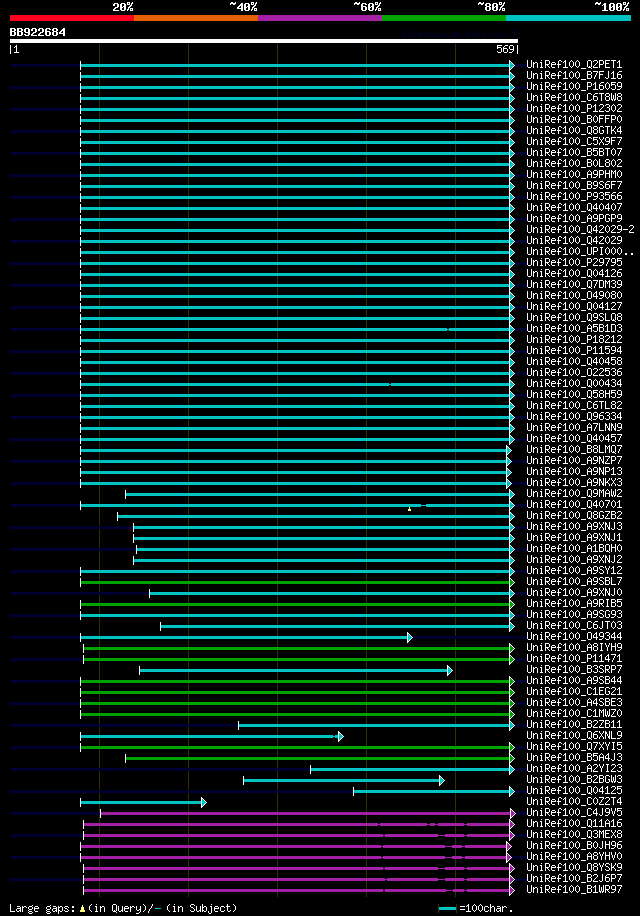Open hit UniRef100_Q42029-2
Image resolution: width=640 pixels, height=916 pixels.
pyautogui.click(x=580, y=230)
